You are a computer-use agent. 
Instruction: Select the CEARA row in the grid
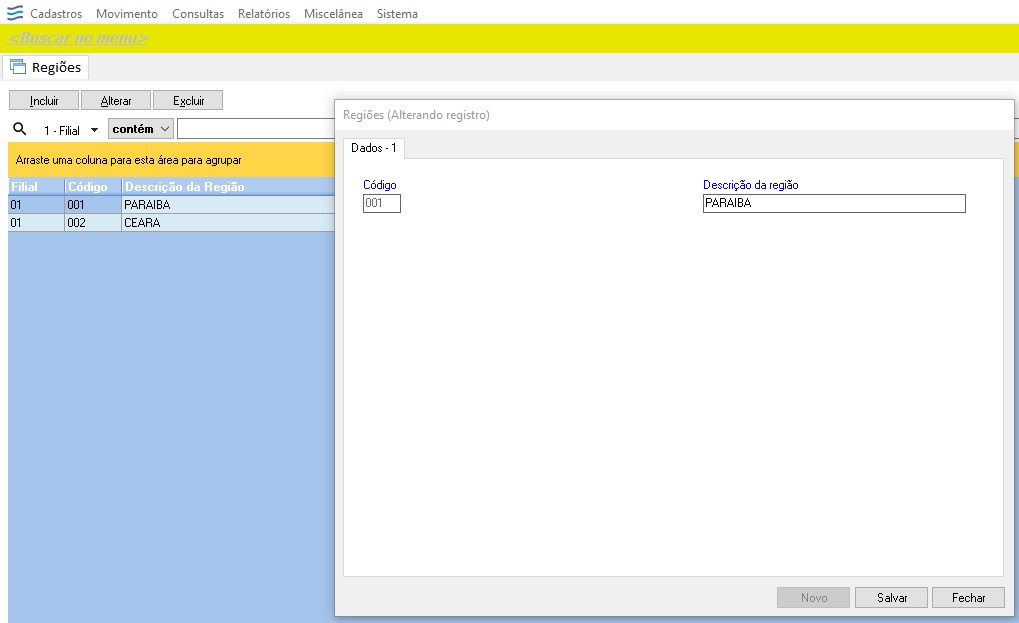click(x=172, y=223)
